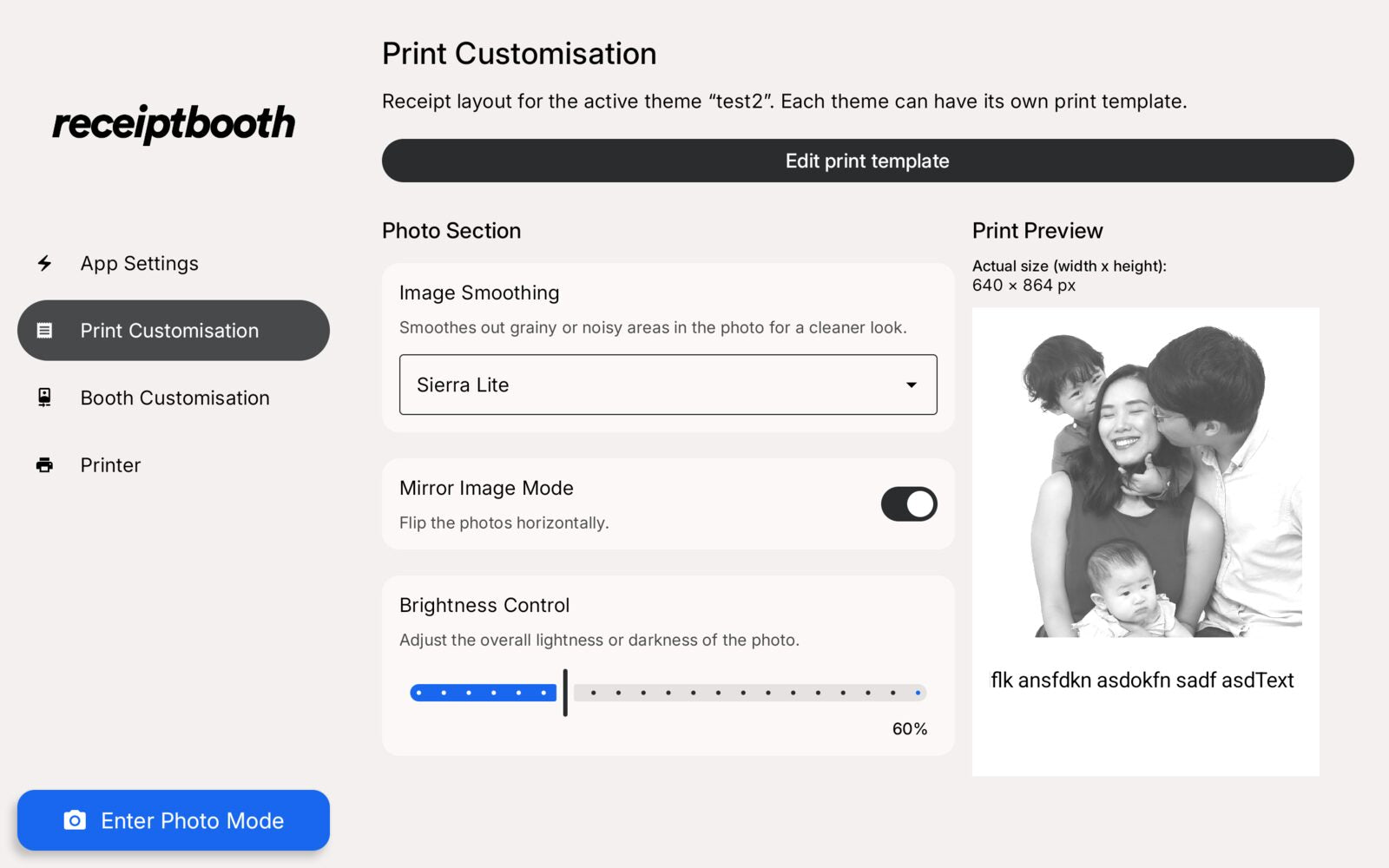The width and height of the screenshot is (1389, 868).
Task: Click the Brightness Control label
Action: click(484, 605)
